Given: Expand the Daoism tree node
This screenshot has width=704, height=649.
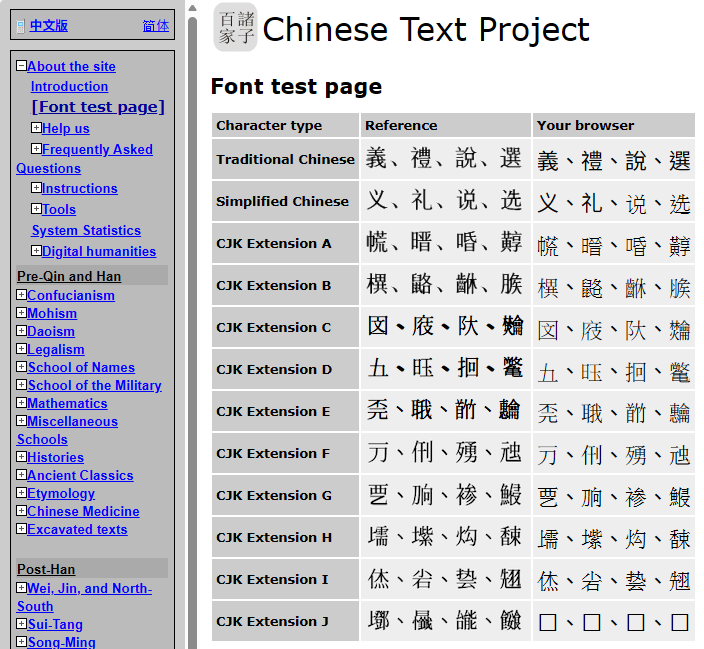Looking at the screenshot, I should pos(21,331).
